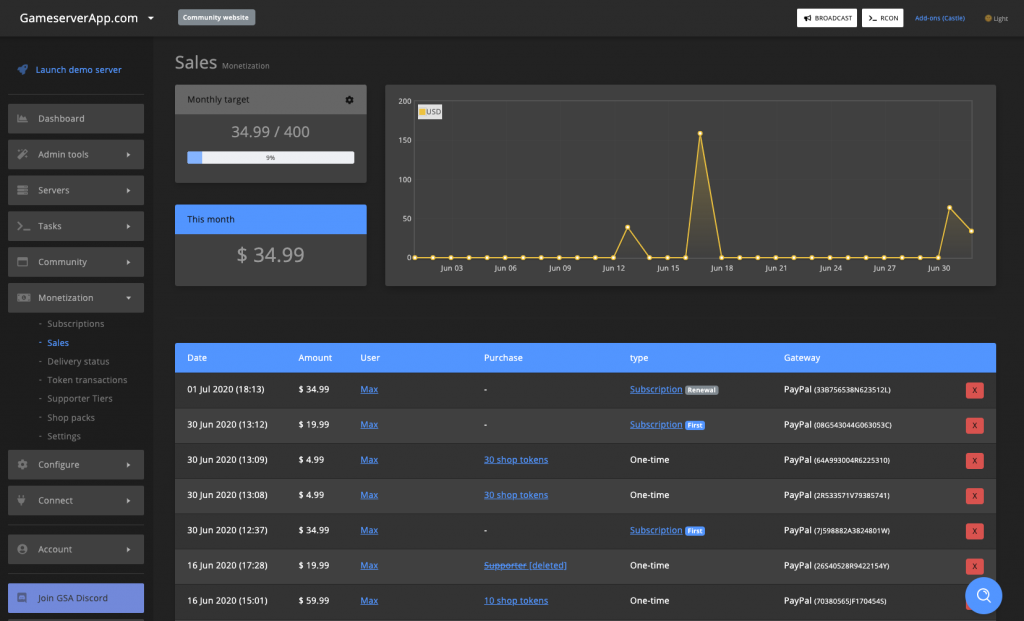Screen dimensions: 1024x621
Task: Open the Community website button
Action: 216,17
